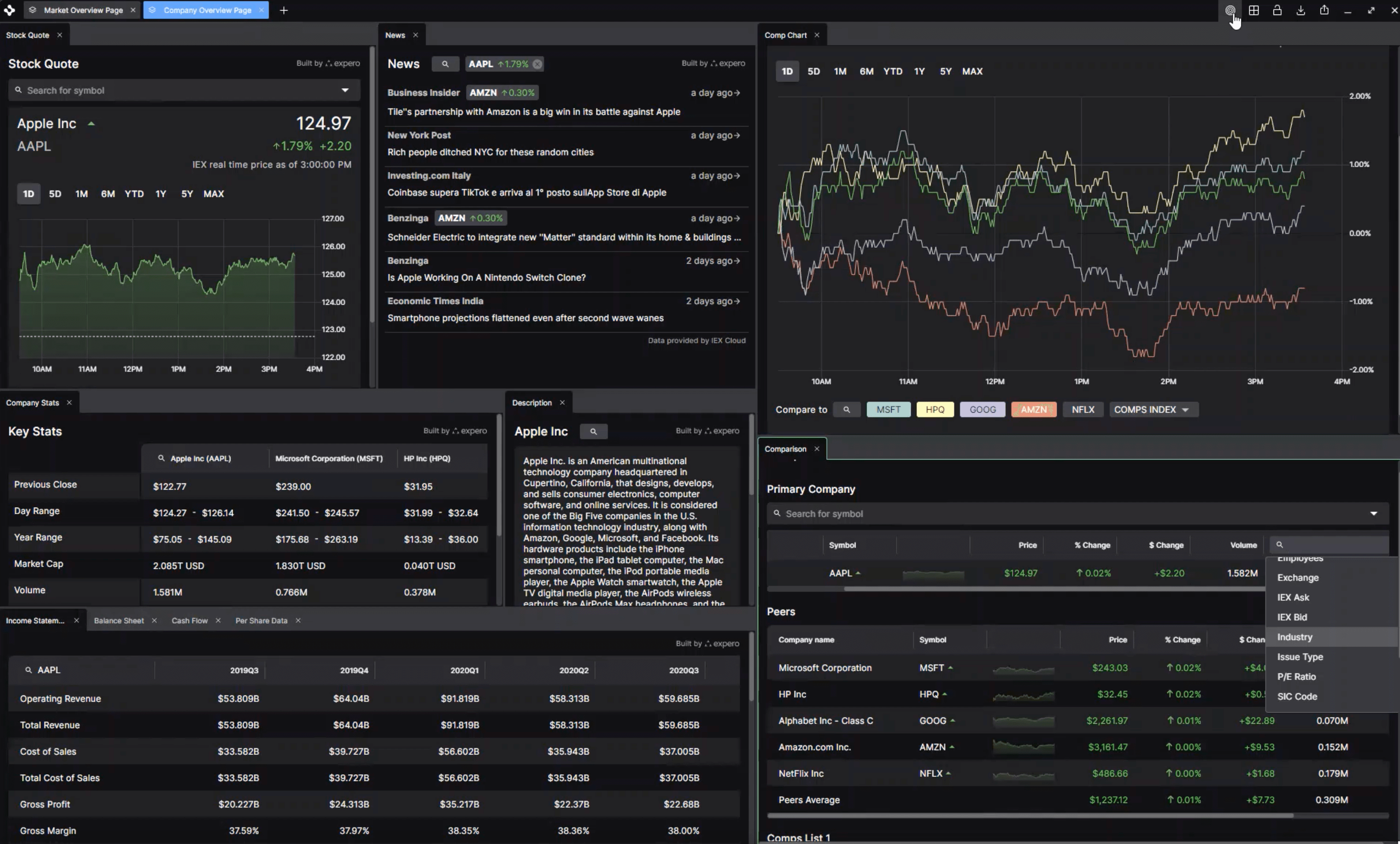
Task: Close the Stock Quote panel tab
Action: [59, 35]
